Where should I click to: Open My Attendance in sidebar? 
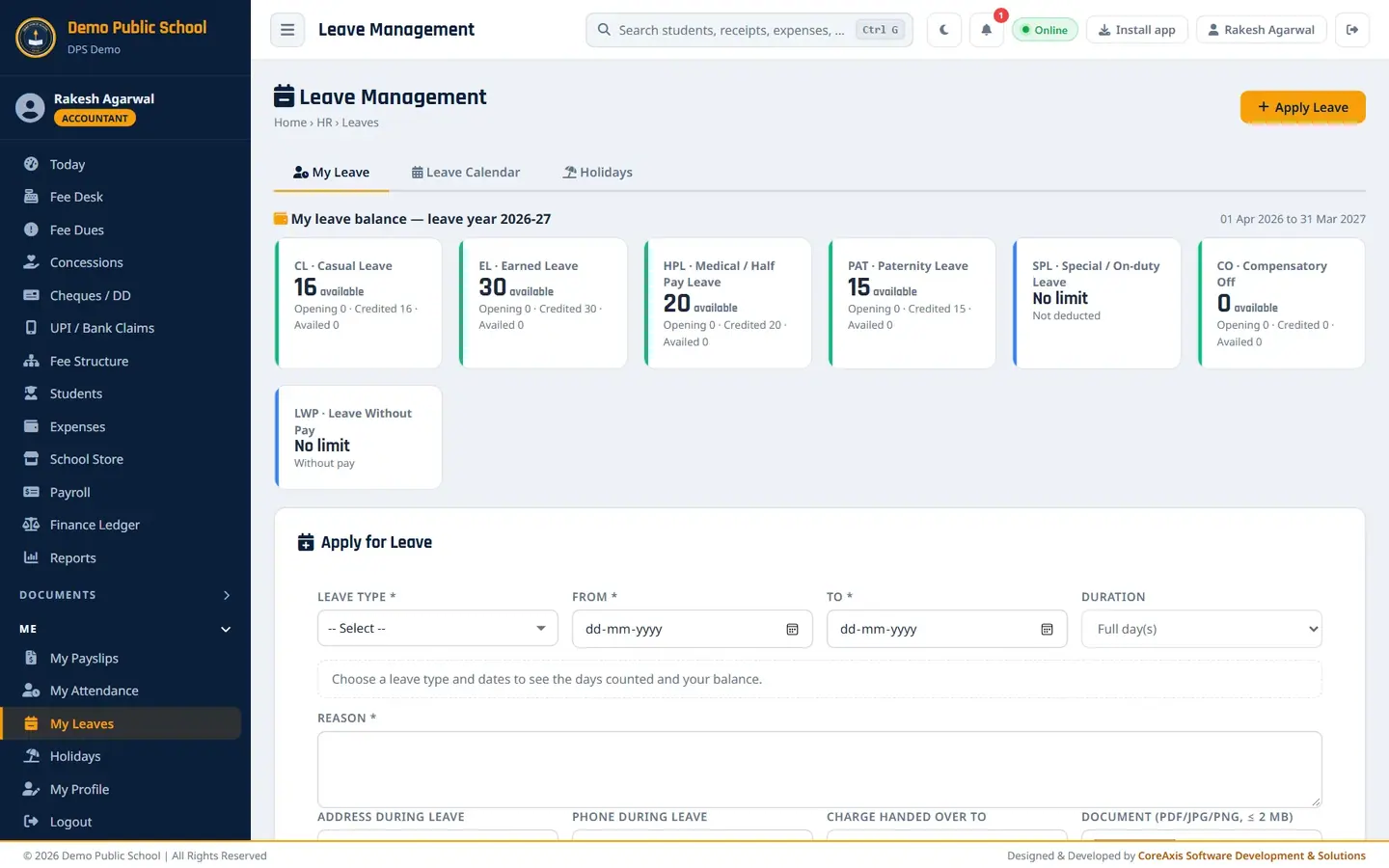click(122, 691)
